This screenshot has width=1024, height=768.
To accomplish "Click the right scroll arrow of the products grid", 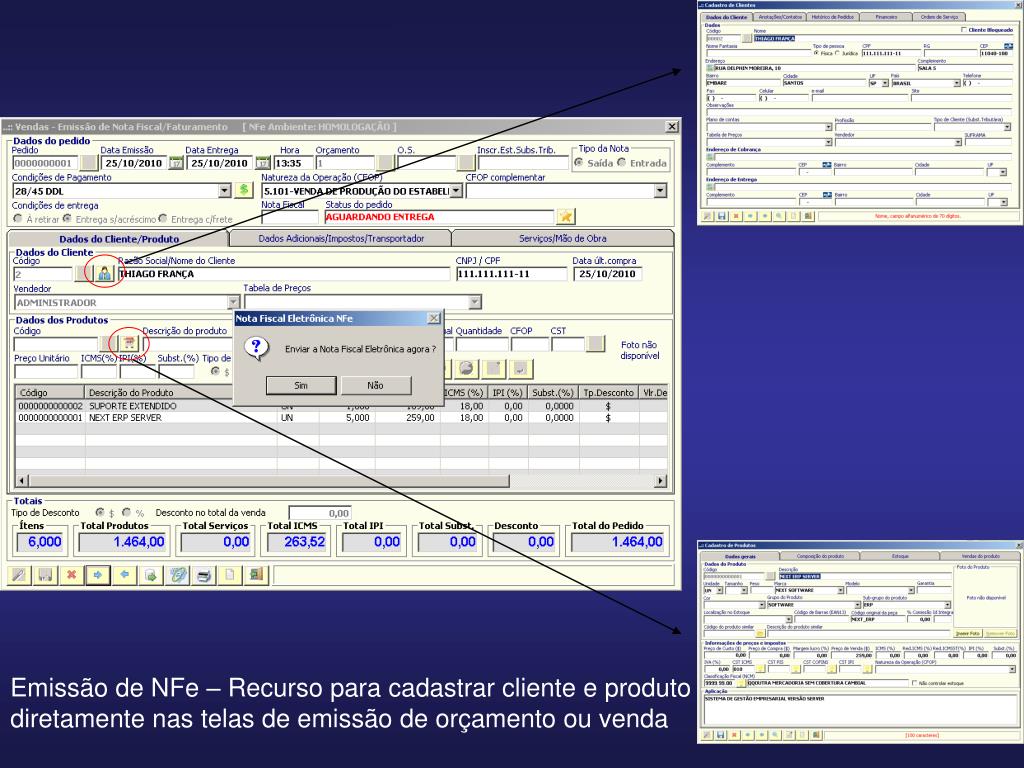I will (x=661, y=481).
